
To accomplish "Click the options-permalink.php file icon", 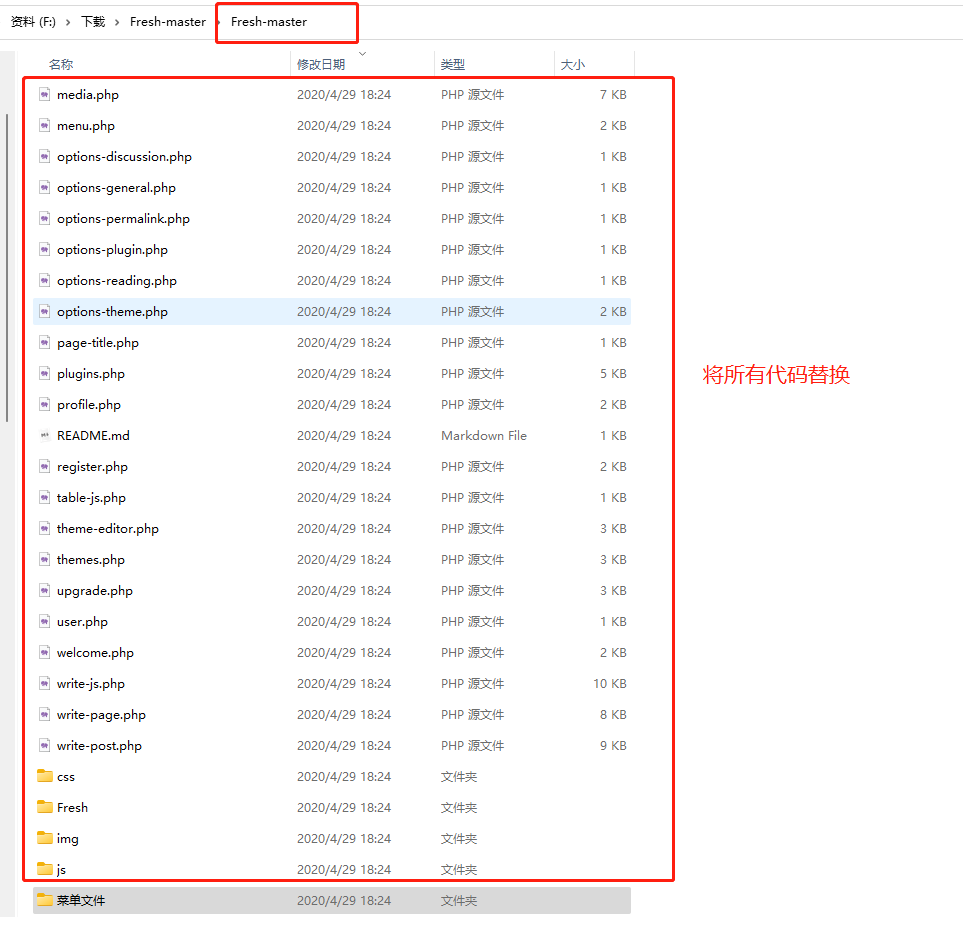I will point(44,219).
